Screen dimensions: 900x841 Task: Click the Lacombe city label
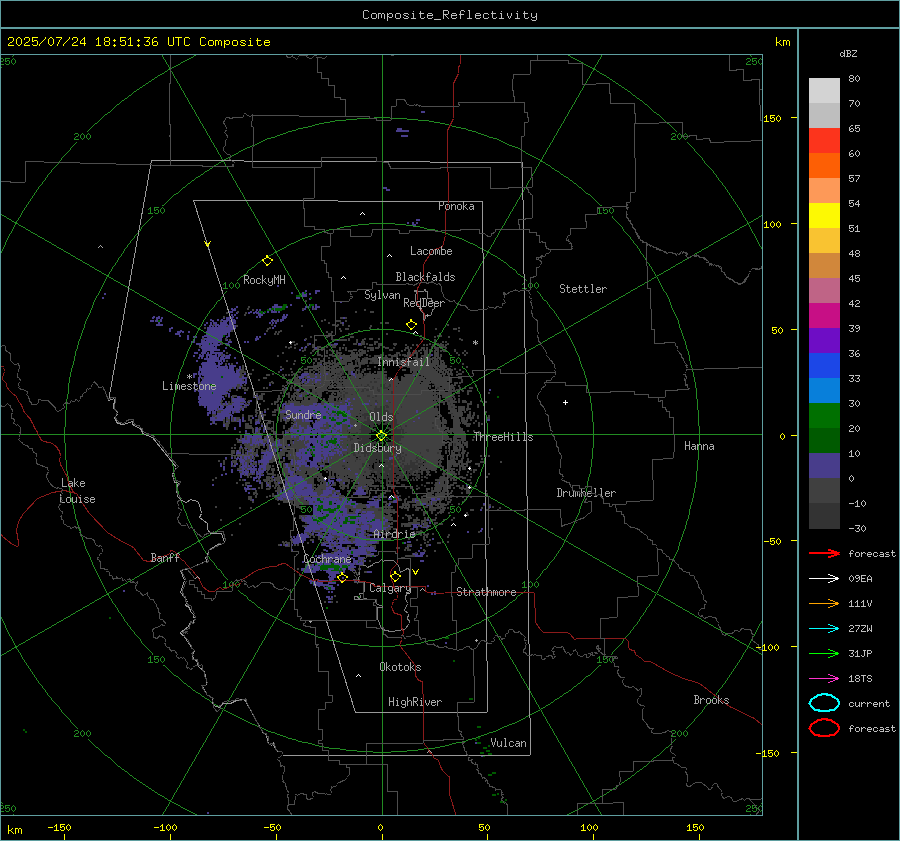pyautogui.click(x=431, y=251)
